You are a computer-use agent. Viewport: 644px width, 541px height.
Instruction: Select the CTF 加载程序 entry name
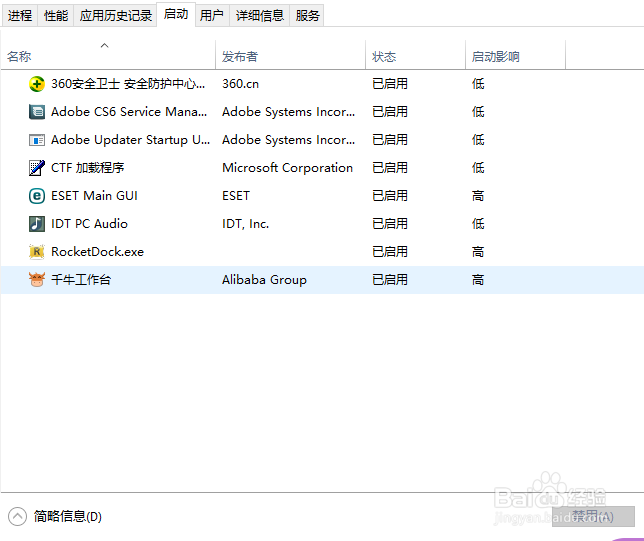87,168
